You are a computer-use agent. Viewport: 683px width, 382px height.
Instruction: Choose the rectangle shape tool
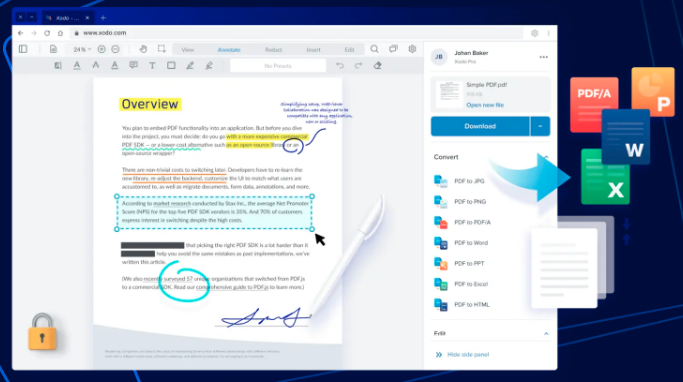(171, 66)
